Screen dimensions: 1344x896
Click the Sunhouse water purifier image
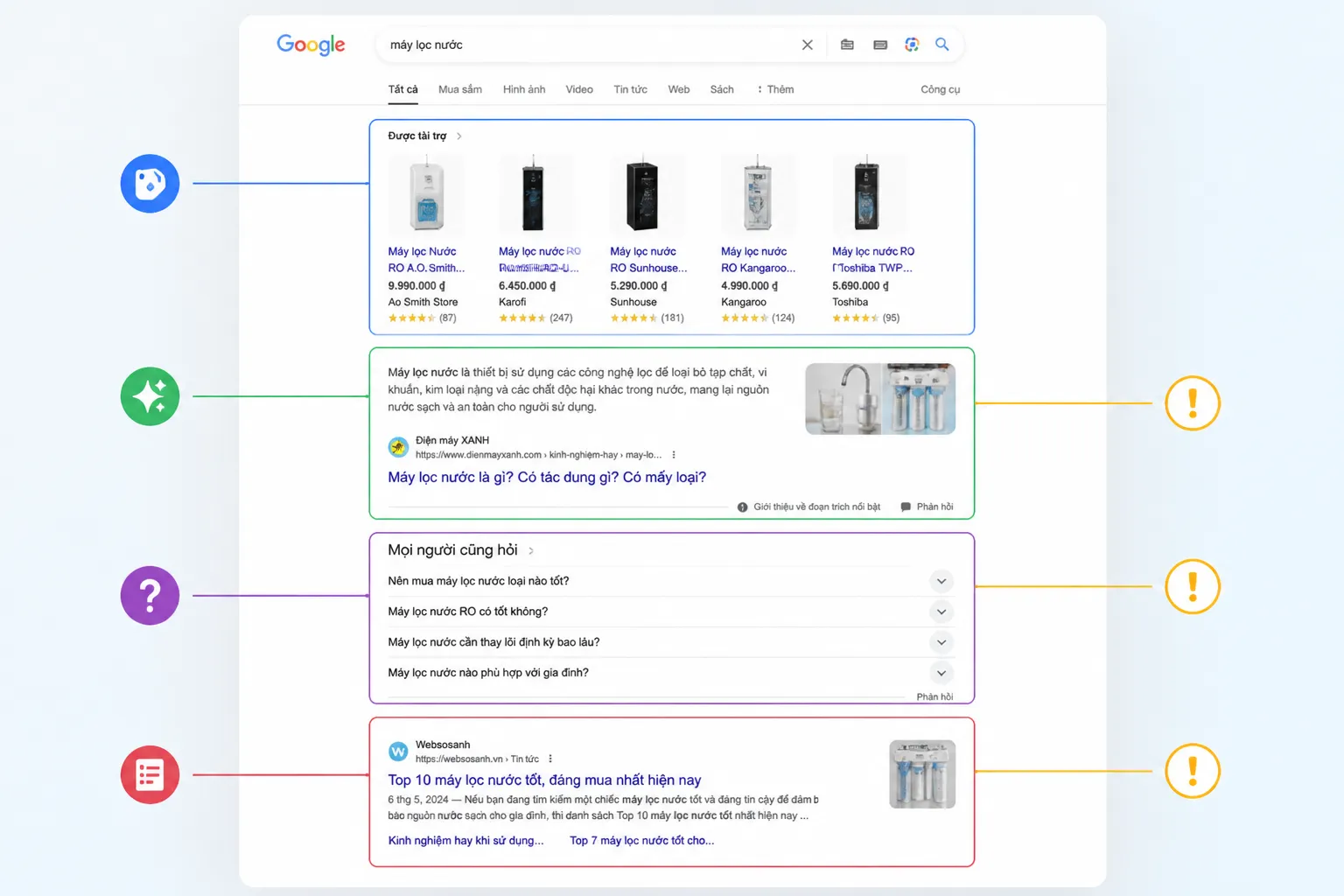(647, 194)
